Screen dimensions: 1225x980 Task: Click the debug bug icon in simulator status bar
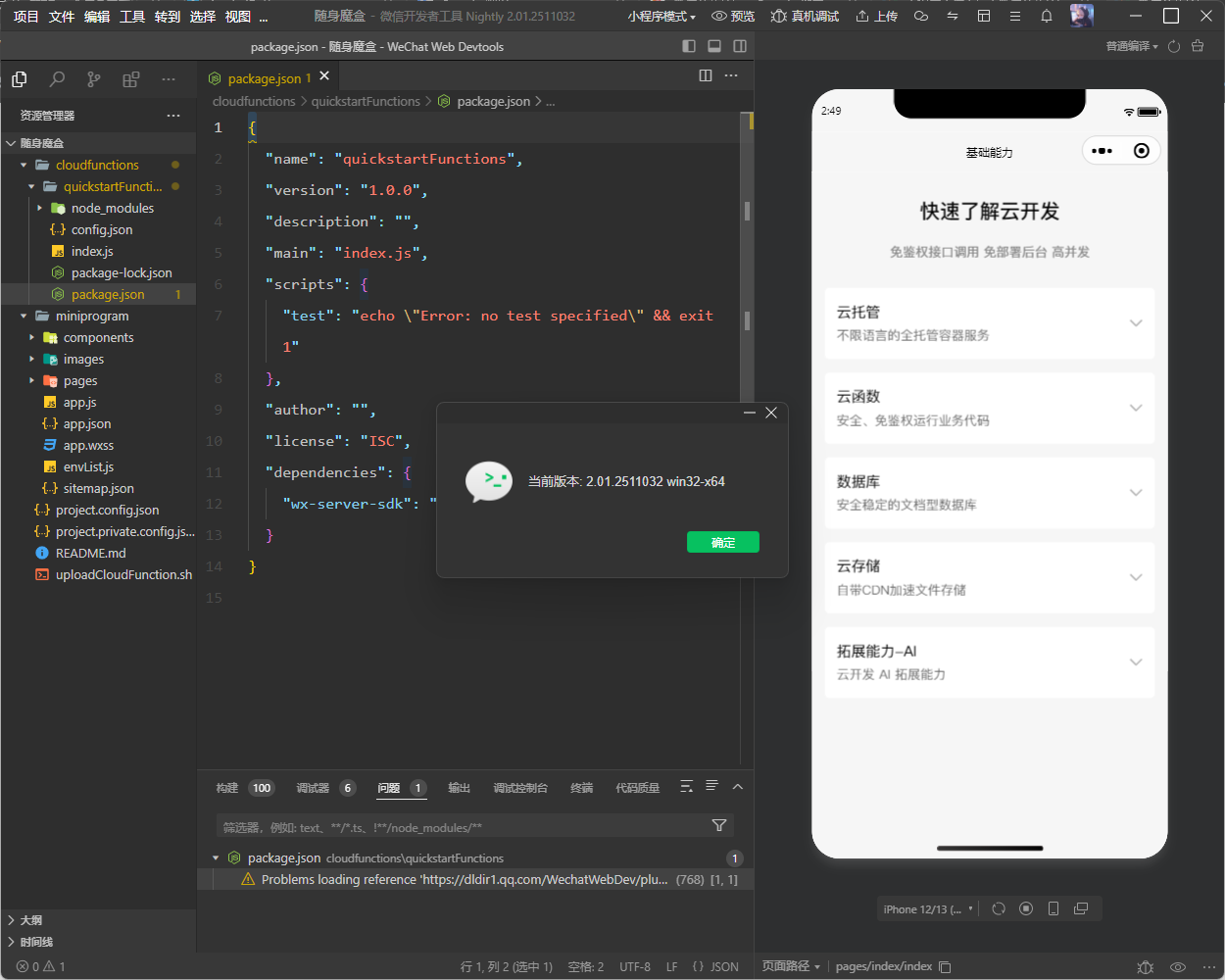point(1145,967)
